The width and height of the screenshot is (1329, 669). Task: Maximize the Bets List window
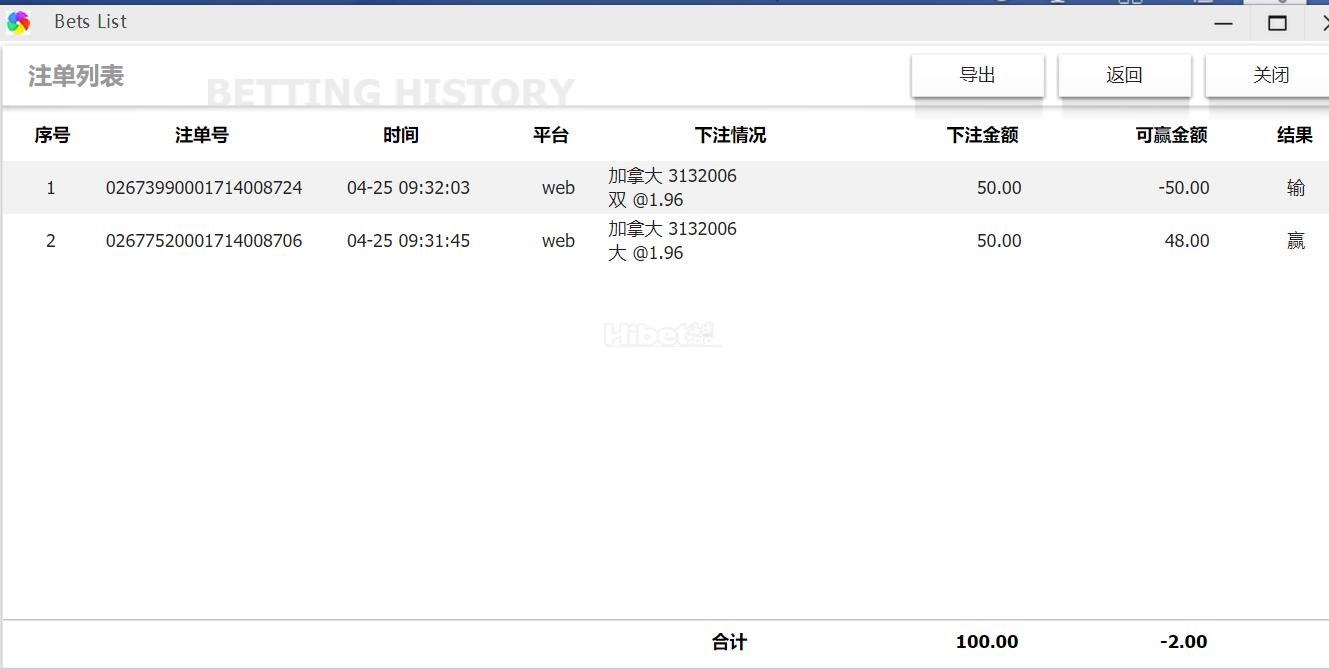pyautogui.click(x=1277, y=23)
